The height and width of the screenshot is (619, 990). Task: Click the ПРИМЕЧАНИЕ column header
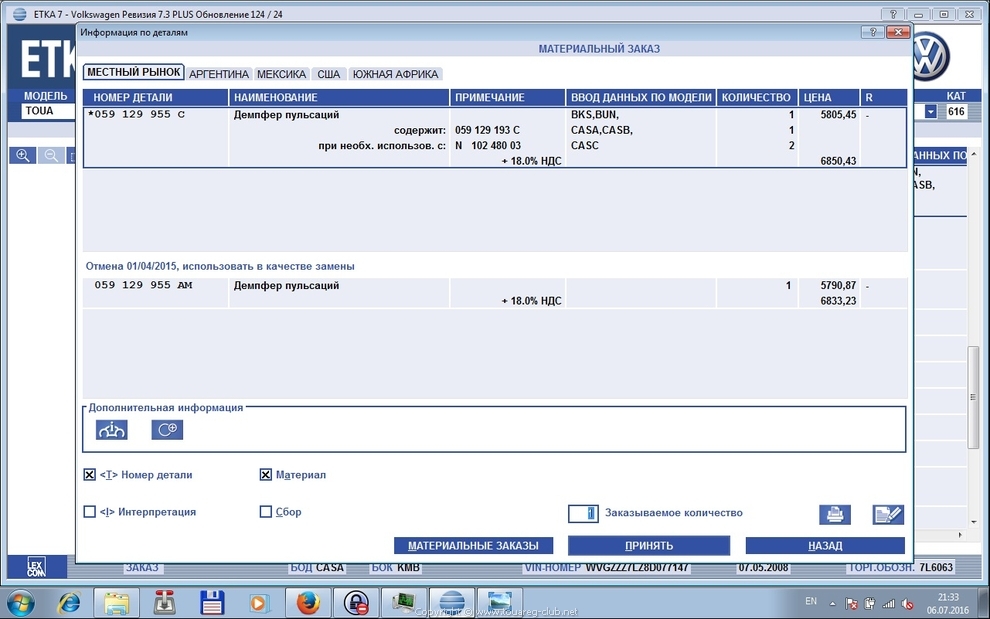[x=508, y=97]
